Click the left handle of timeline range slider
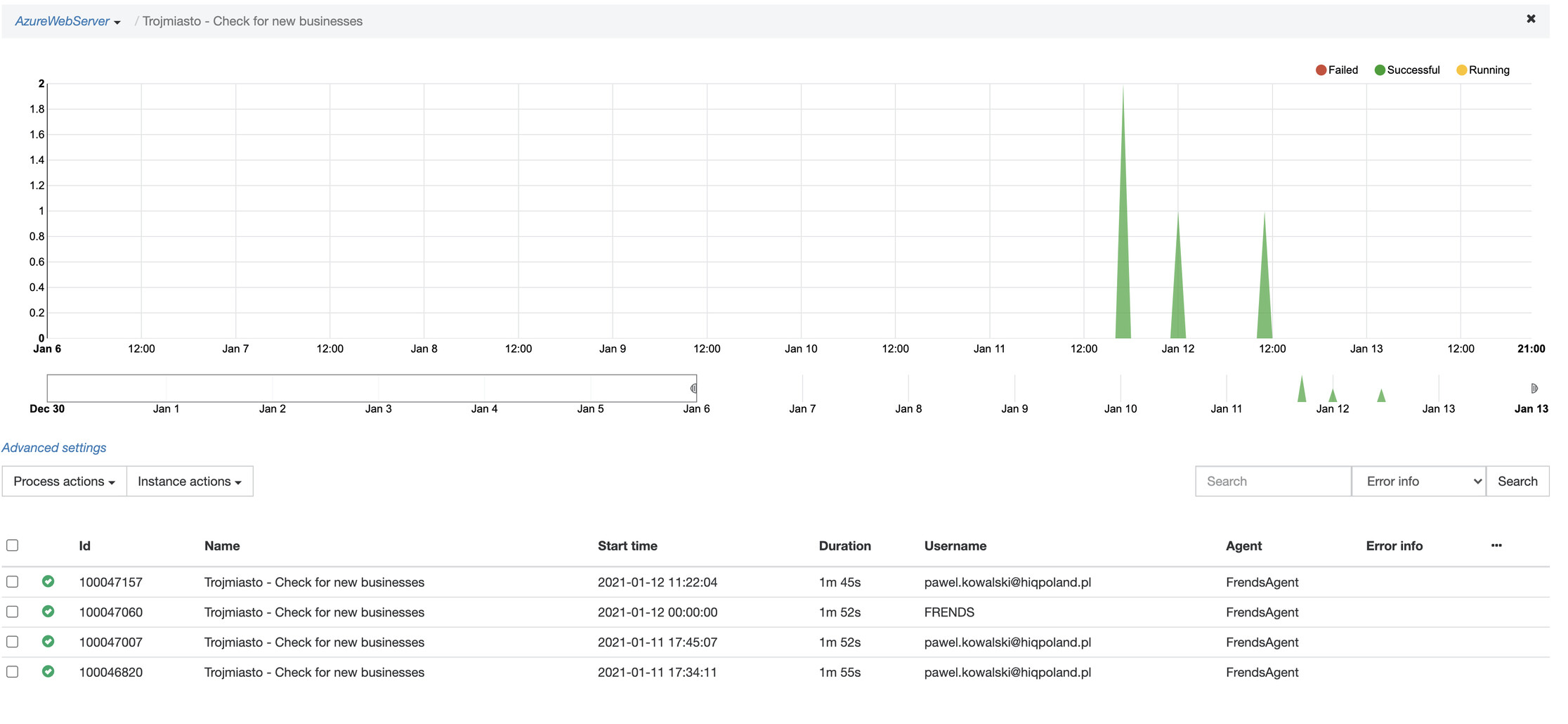The image size is (1568, 724). click(x=693, y=388)
